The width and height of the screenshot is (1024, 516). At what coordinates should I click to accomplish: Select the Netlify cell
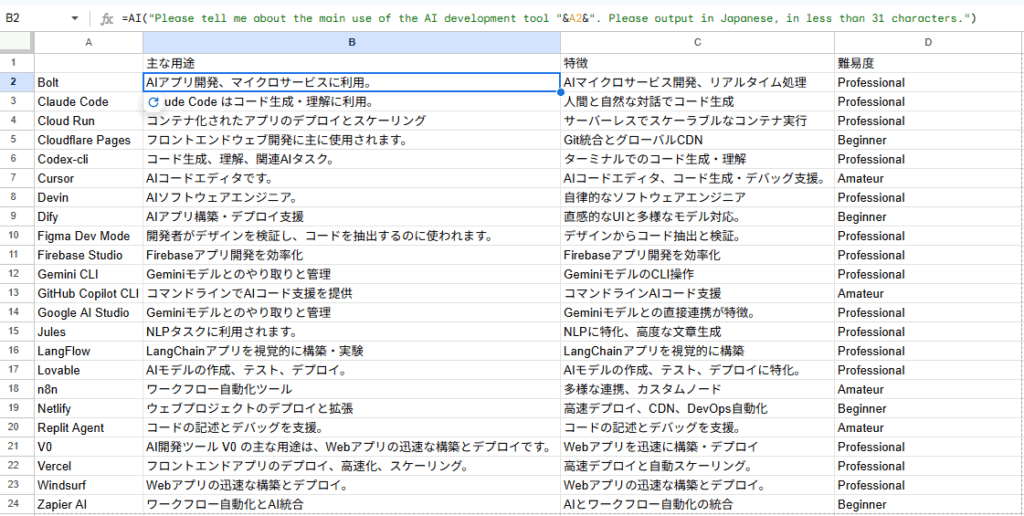click(89, 409)
